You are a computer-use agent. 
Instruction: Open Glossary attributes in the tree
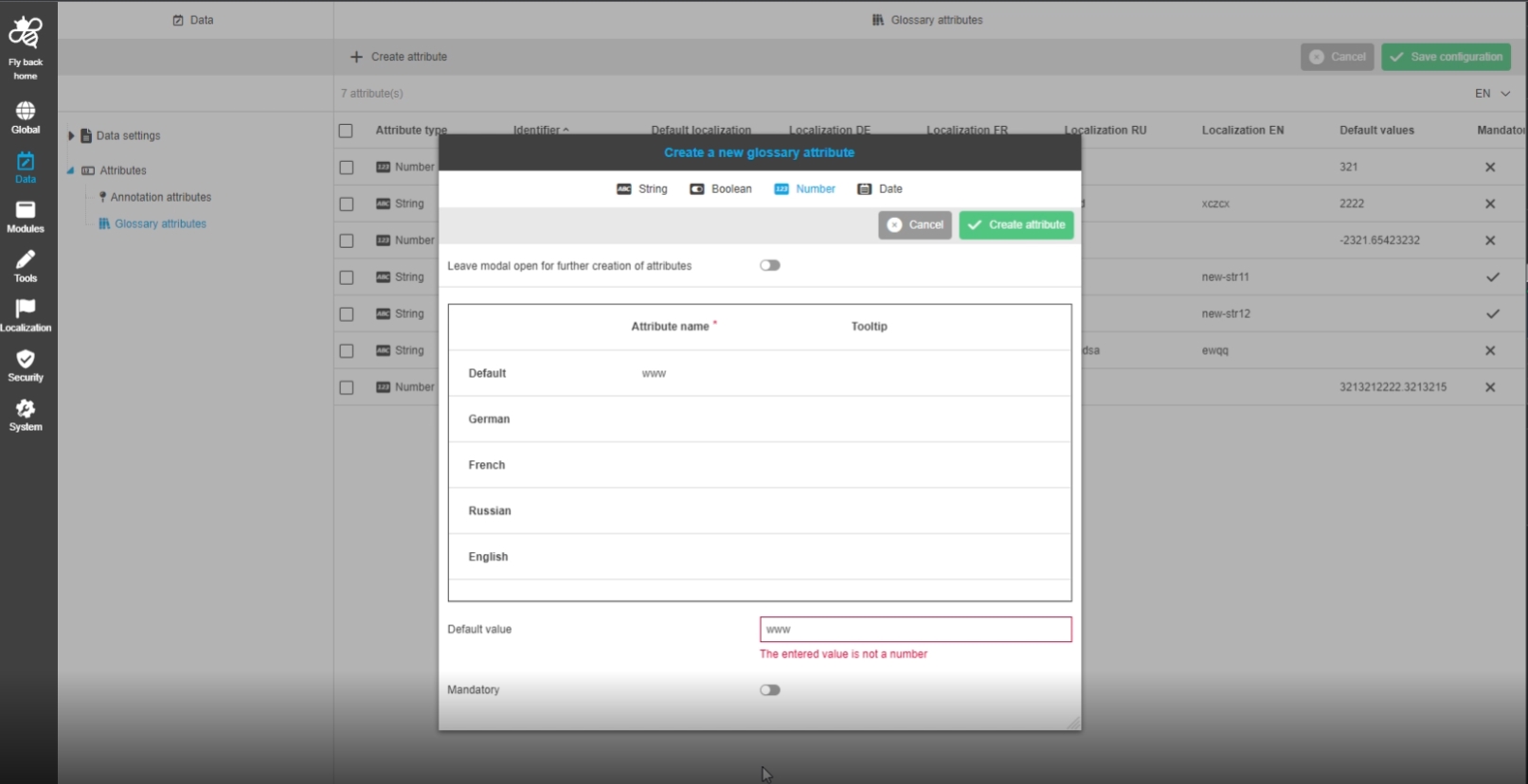pos(161,223)
